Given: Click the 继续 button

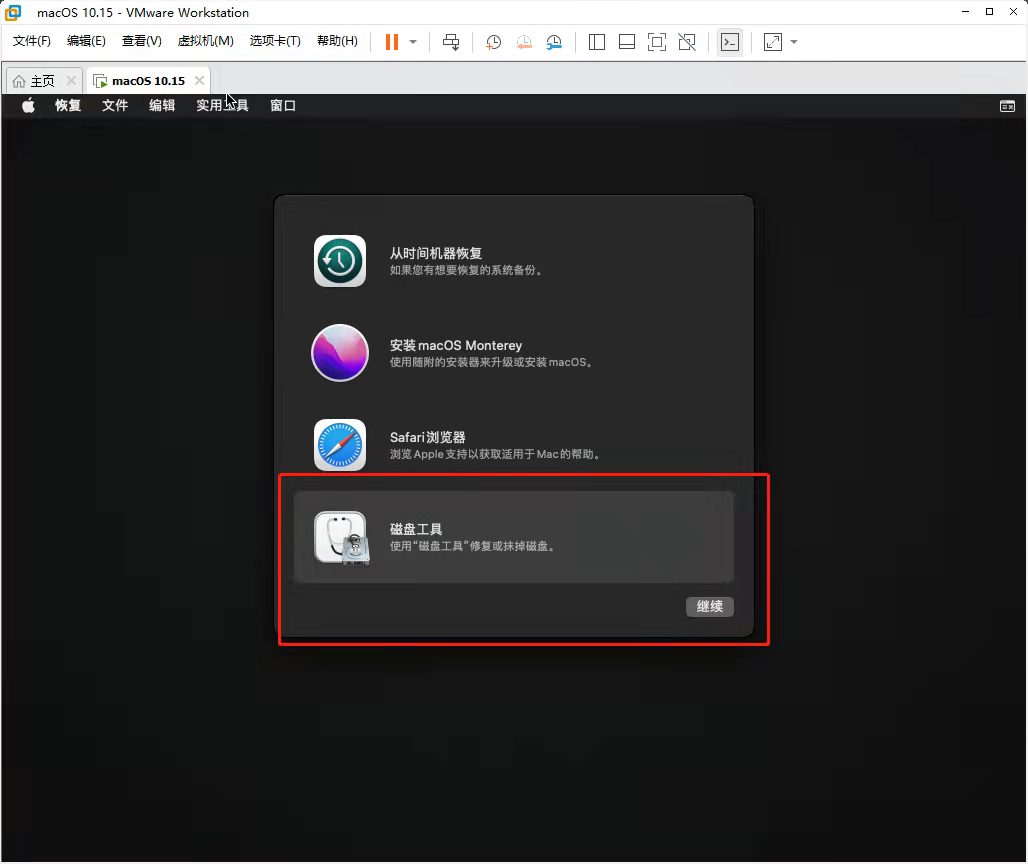Looking at the screenshot, I should (x=709, y=606).
